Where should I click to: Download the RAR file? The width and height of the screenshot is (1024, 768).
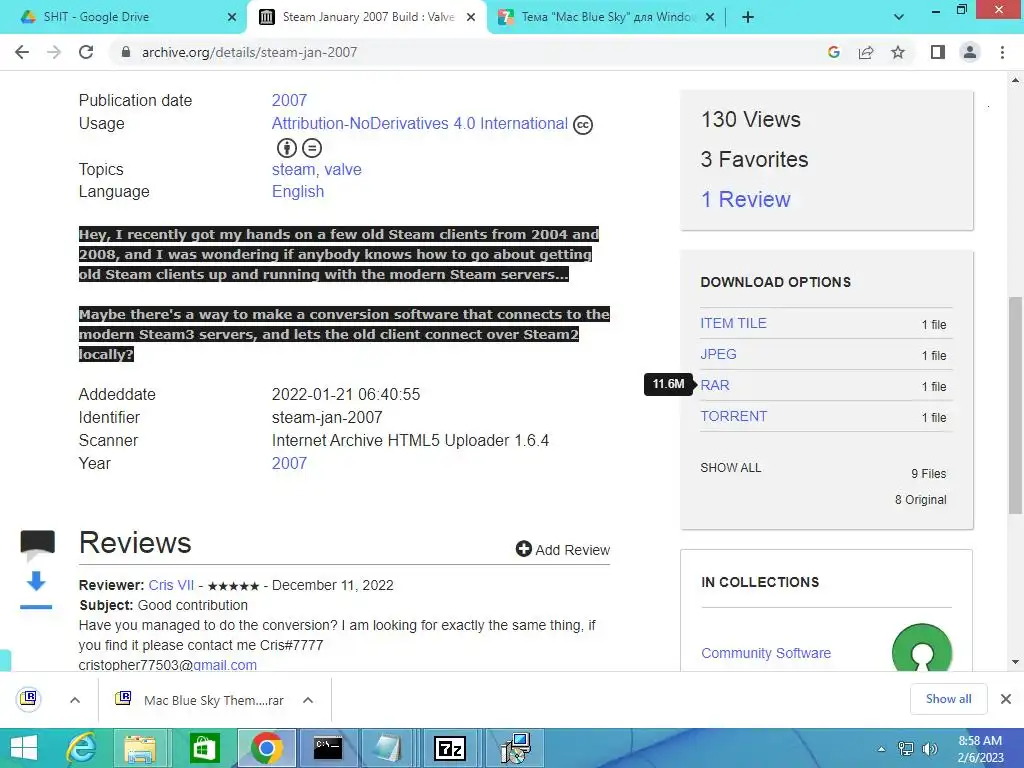[x=715, y=385]
